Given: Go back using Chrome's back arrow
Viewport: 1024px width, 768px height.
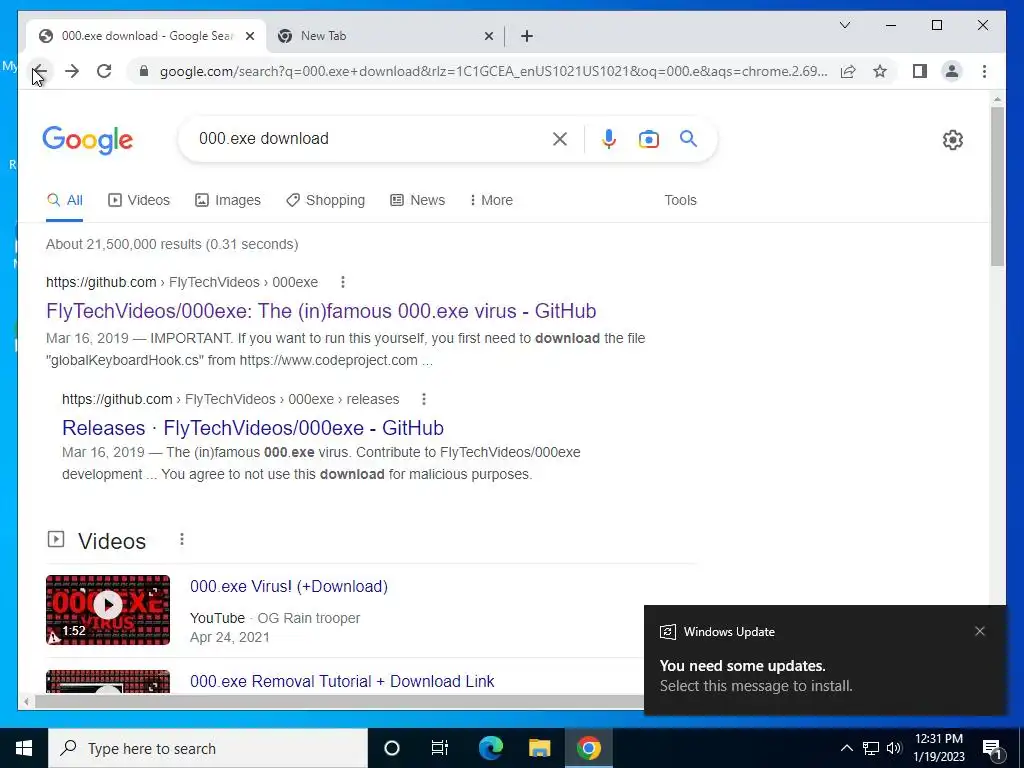Looking at the screenshot, I should tap(40, 71).
